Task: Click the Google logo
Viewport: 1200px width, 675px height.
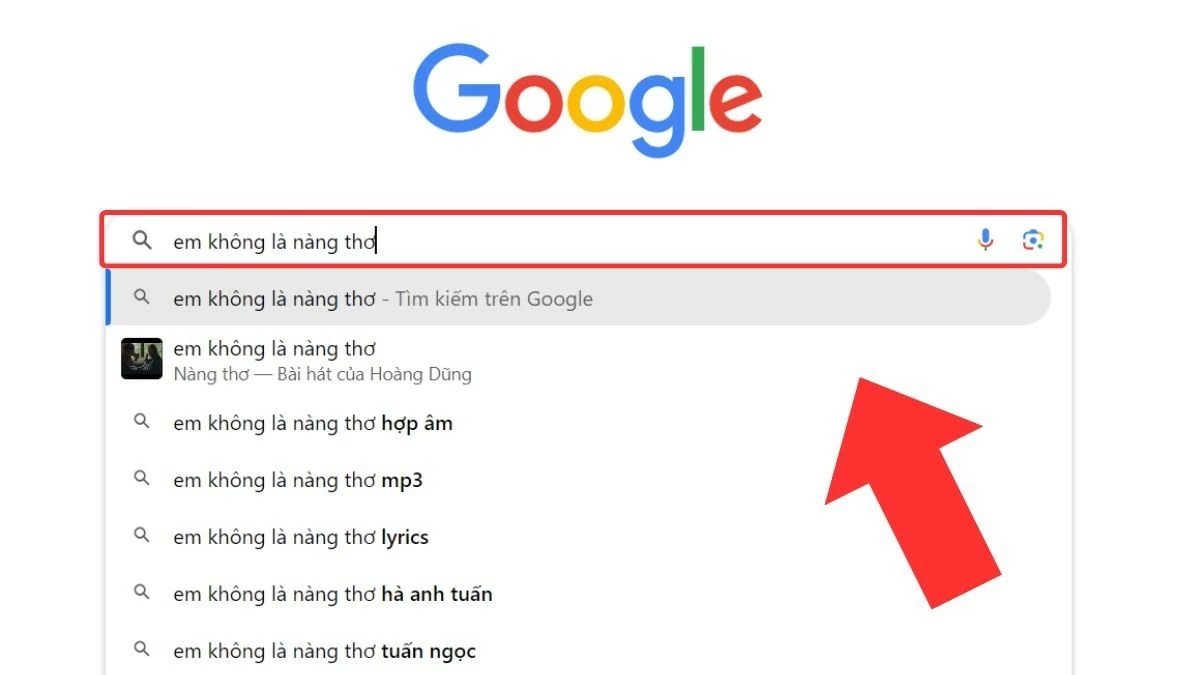Action: [x=589, y=95]
